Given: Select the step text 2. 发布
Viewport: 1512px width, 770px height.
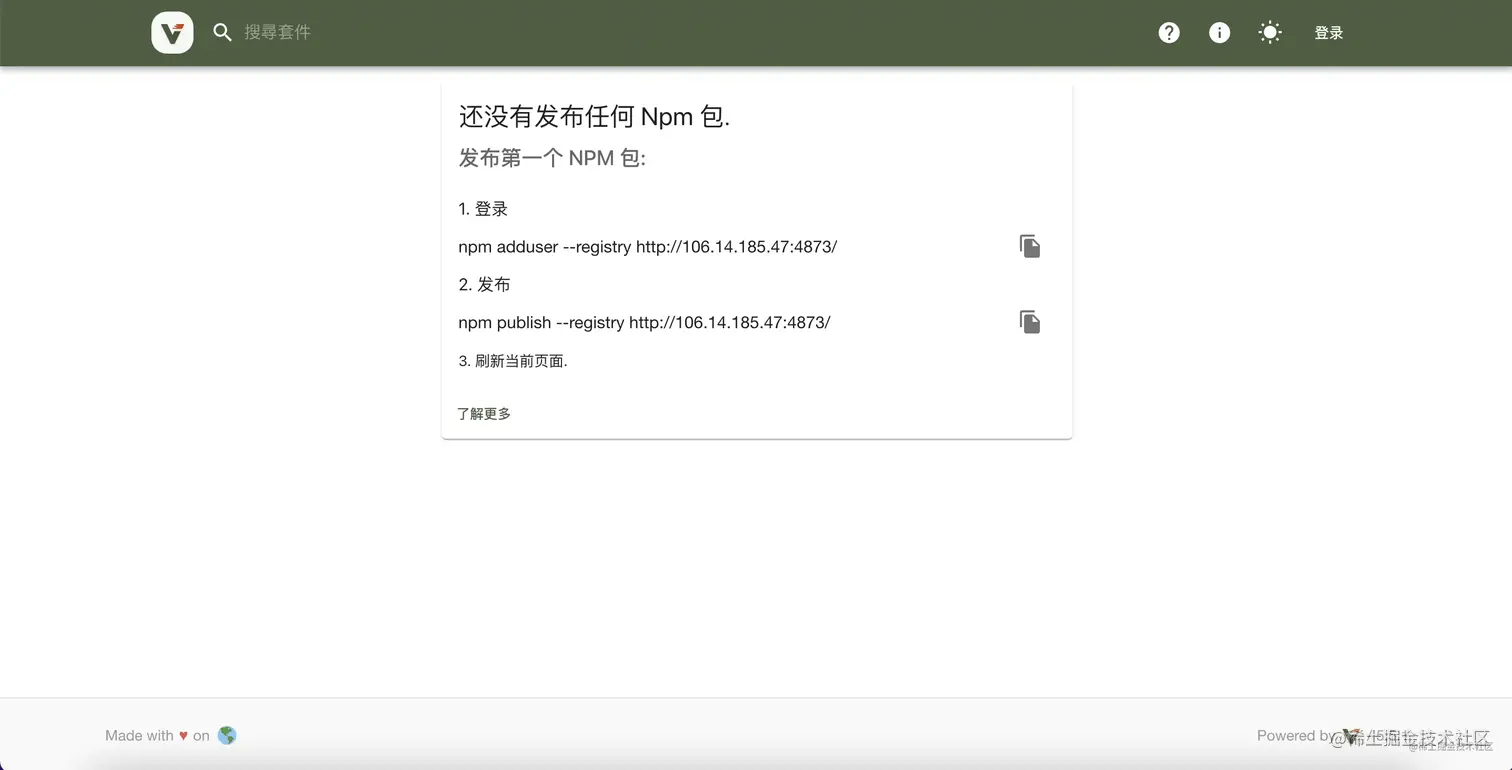Looking at the screenshot, I should click(484, 285).
